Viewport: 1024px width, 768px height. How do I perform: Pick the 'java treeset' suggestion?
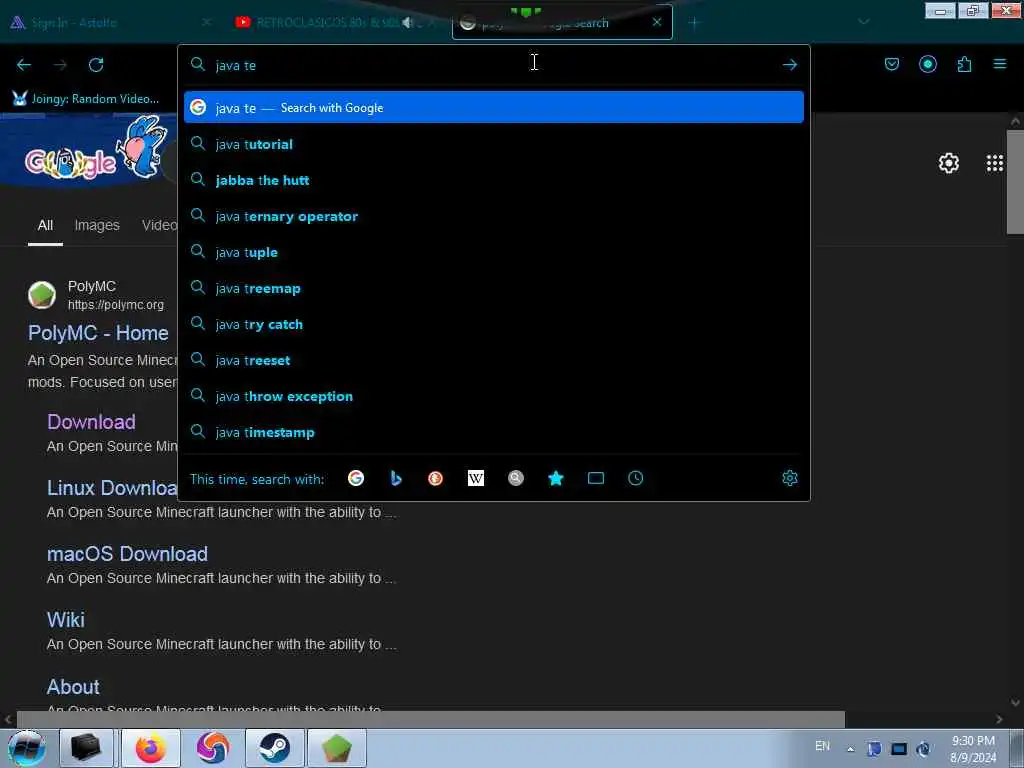coord(494,360)
